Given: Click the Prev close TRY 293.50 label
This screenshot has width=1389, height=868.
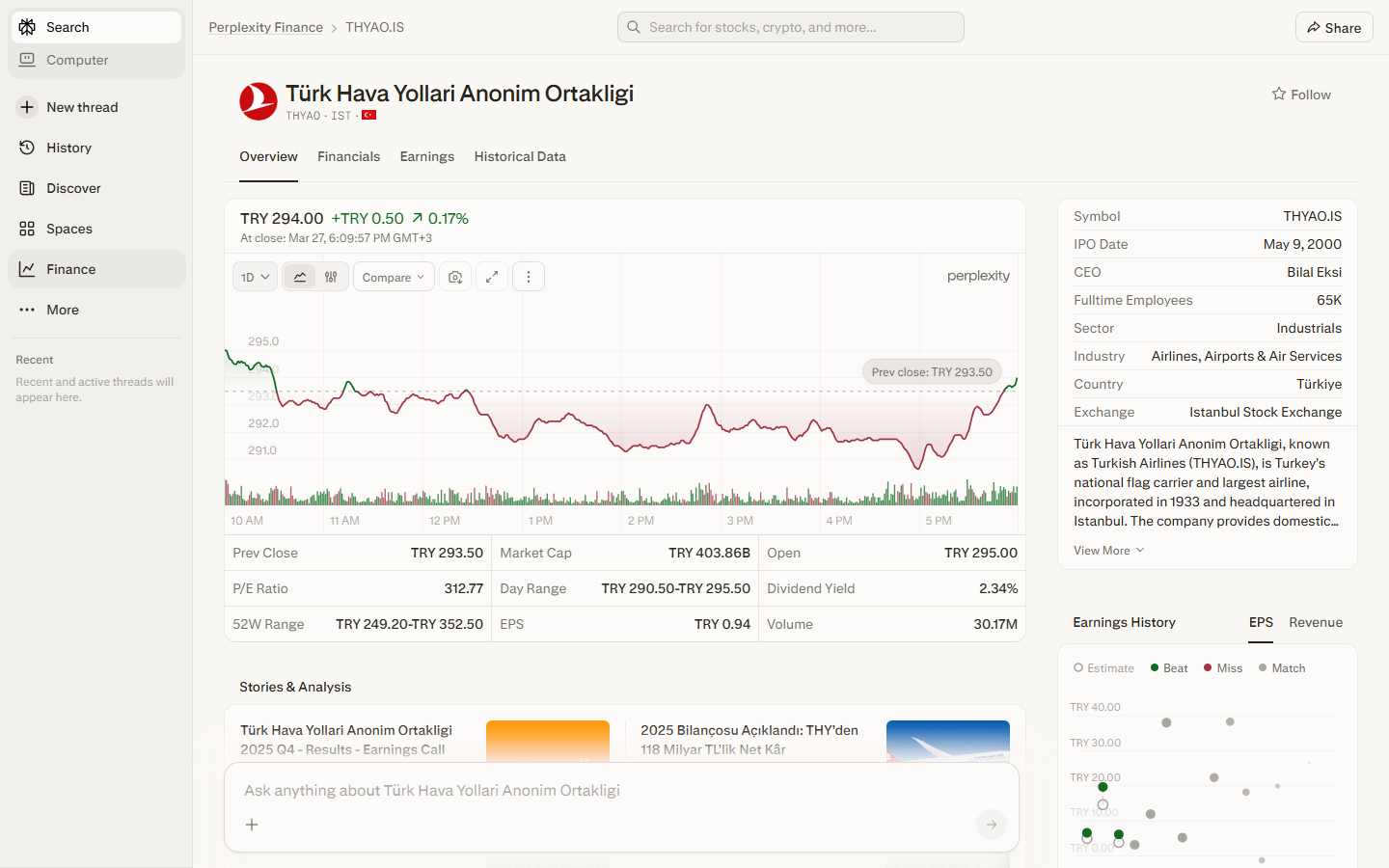Looking at the screenshot, I should tap(932, 371).
